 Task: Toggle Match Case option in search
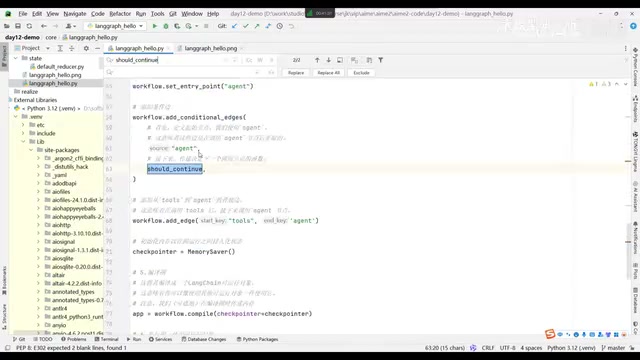(x=249, y=60)
